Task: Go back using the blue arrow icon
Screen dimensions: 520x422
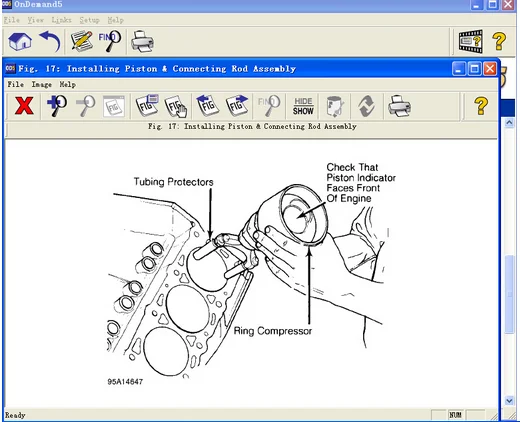Action: 50,42
